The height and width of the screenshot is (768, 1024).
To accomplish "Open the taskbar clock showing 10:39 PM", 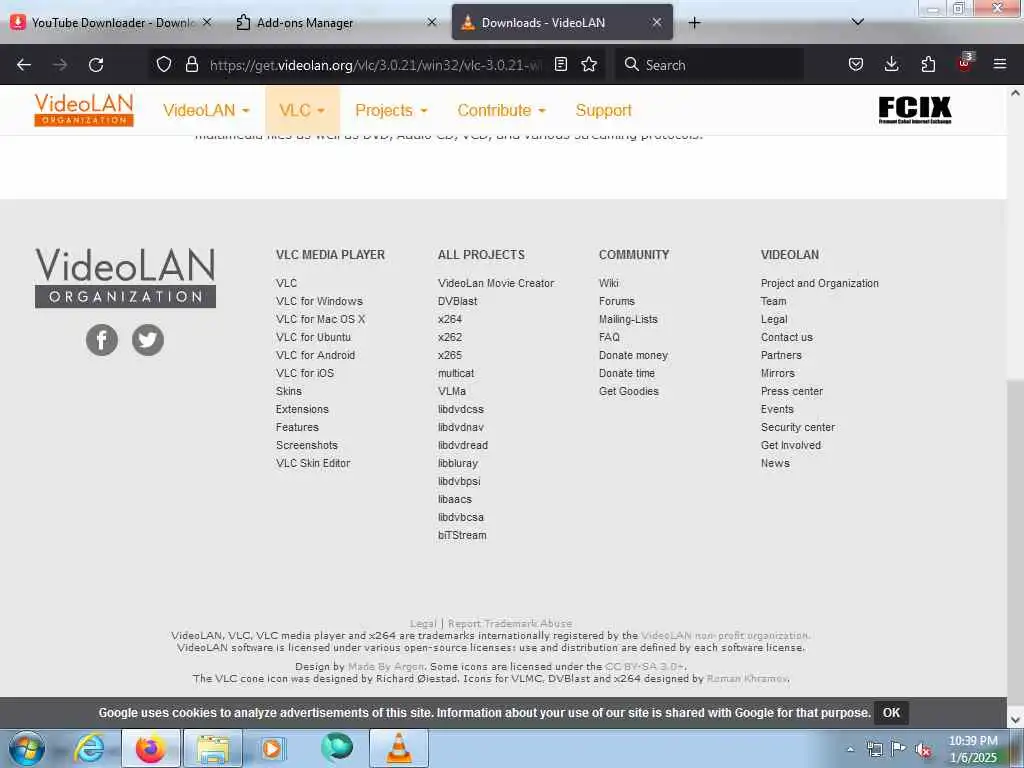I will tap(973, 749).
